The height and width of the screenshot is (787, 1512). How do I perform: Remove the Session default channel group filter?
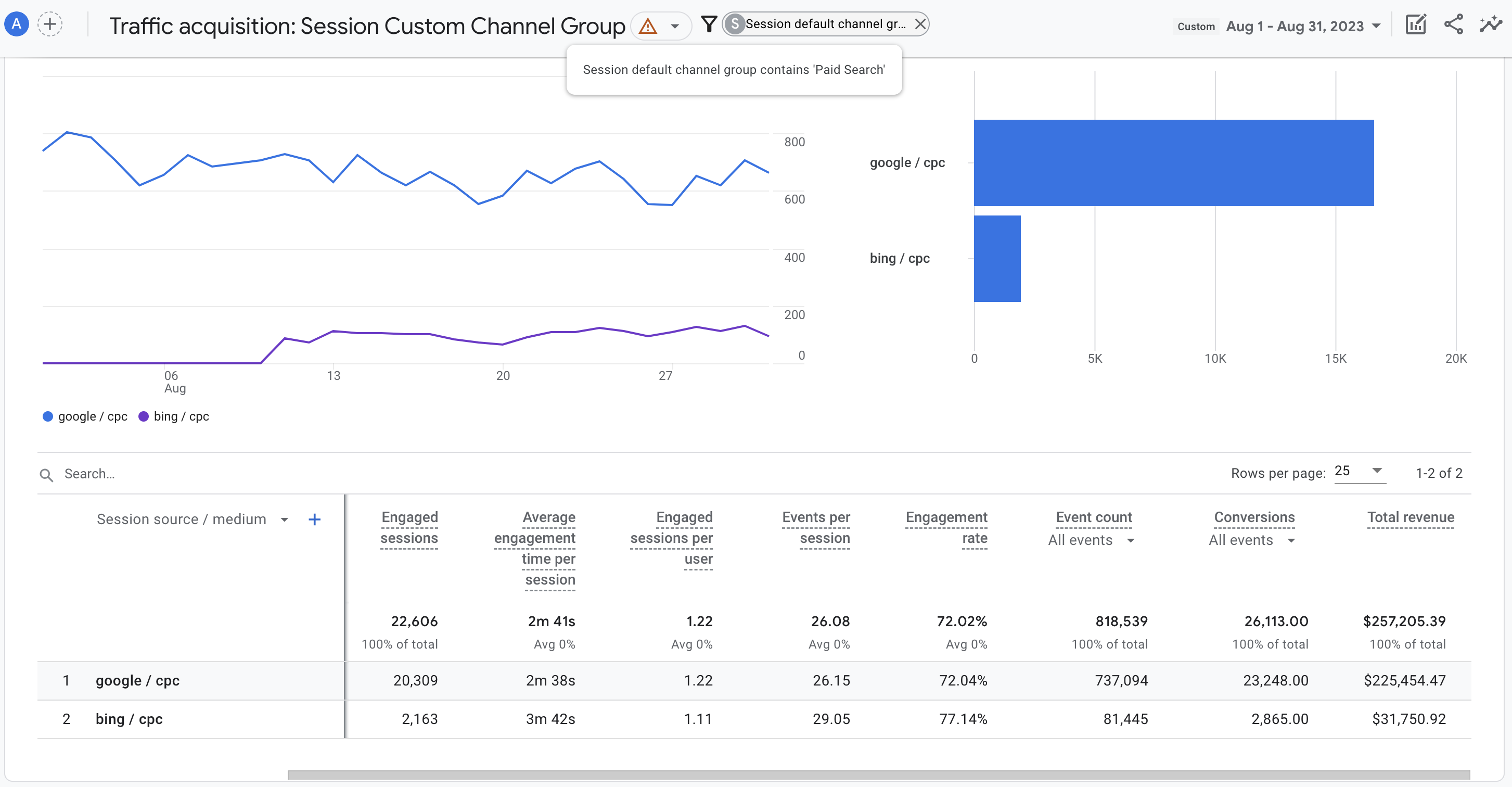(x=920, y=24)
